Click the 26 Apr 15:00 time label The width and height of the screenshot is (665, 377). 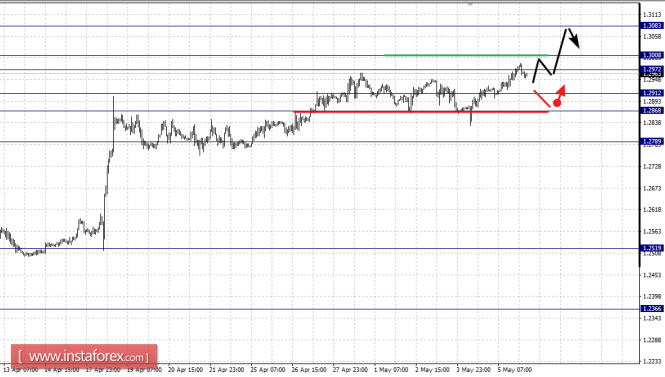click(309, 370)
